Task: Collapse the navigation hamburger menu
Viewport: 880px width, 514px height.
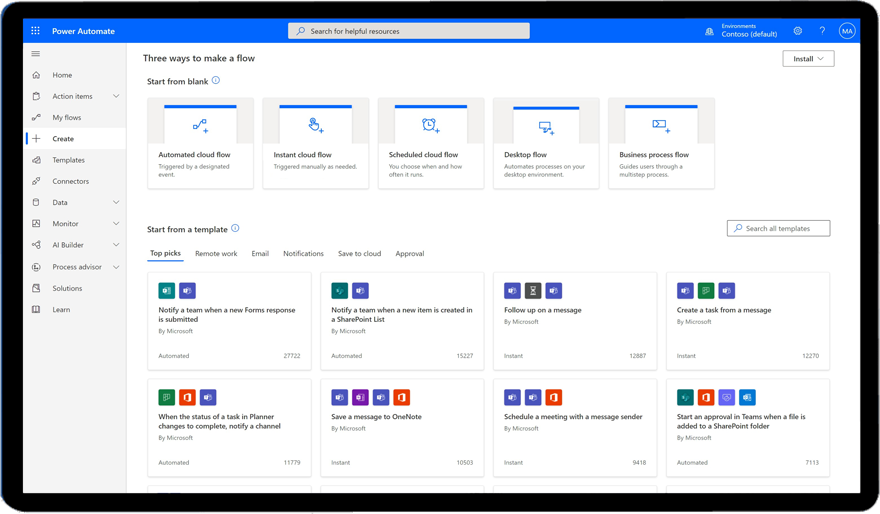Action: tap(36, 54)
